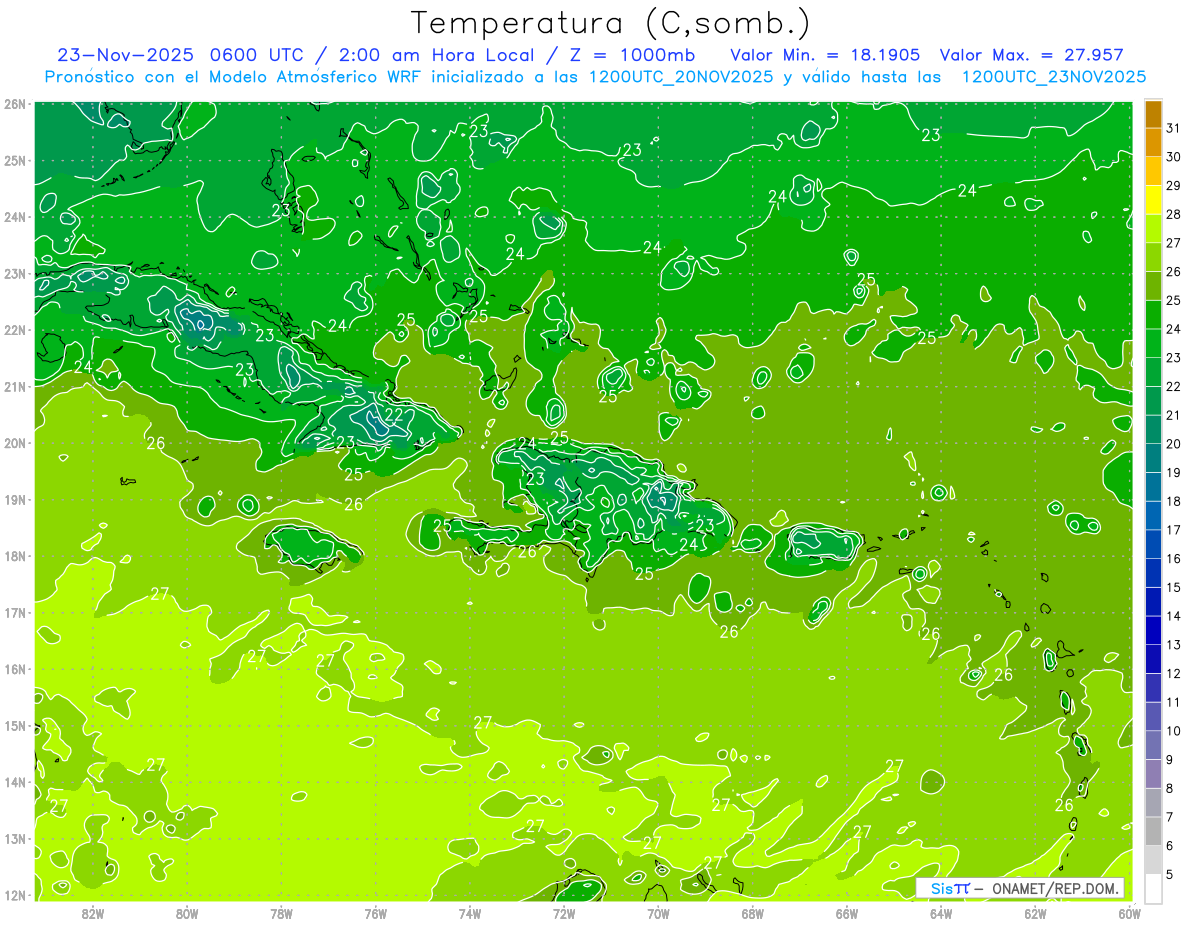Viewport: 1200px width, 927px height.
Task: Click the colorbar label "18"
Action: point(1173,501)
